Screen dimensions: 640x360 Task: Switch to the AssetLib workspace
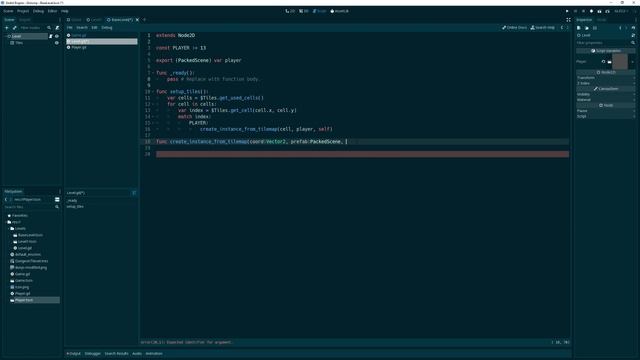(340, 11)
